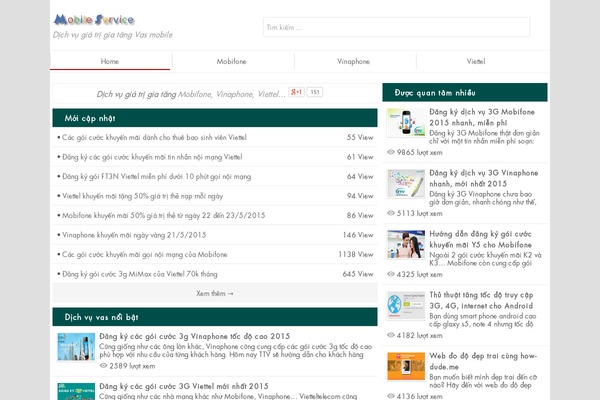Screen dimensions: 600x400
Task: Open the Mobifone 50% promotion 22-23/5/2015 article
Action: [163, 215]
